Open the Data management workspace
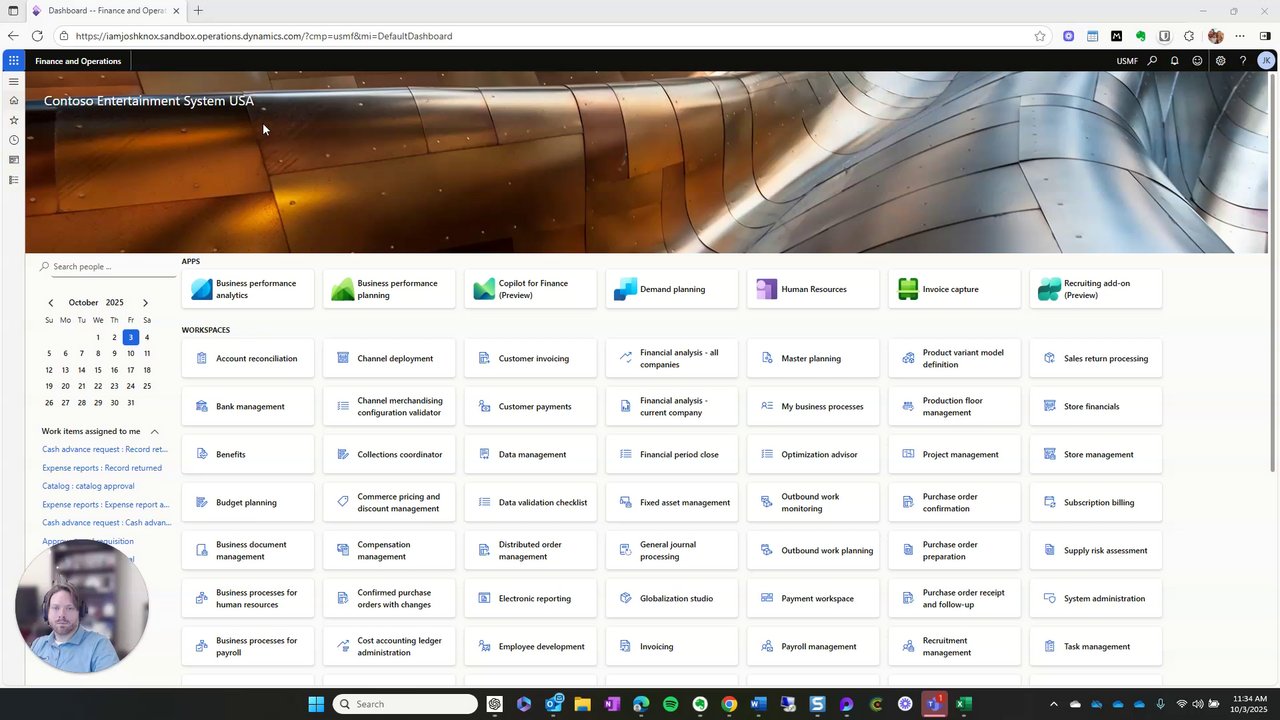 (x=531, y=454)
